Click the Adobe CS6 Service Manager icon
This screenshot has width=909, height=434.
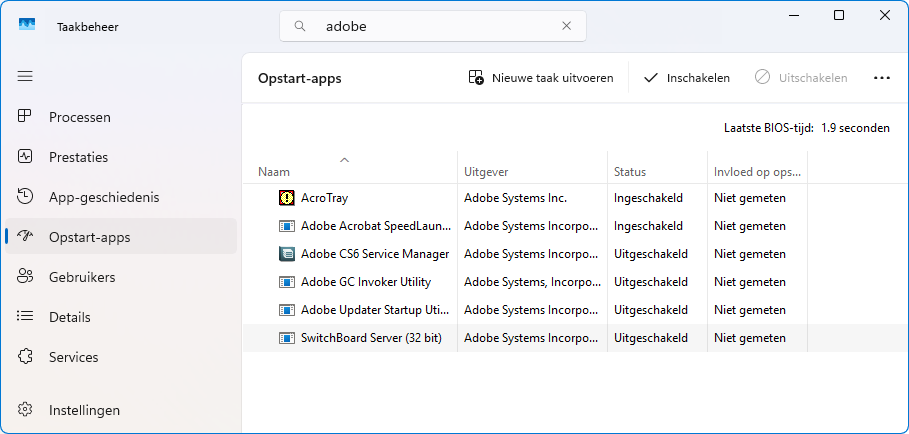(287, 254)
